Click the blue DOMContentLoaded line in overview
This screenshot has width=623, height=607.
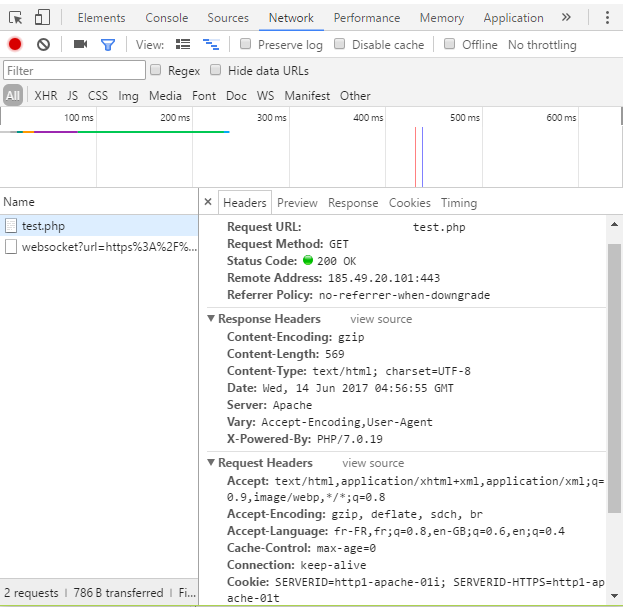click(422, 157)
